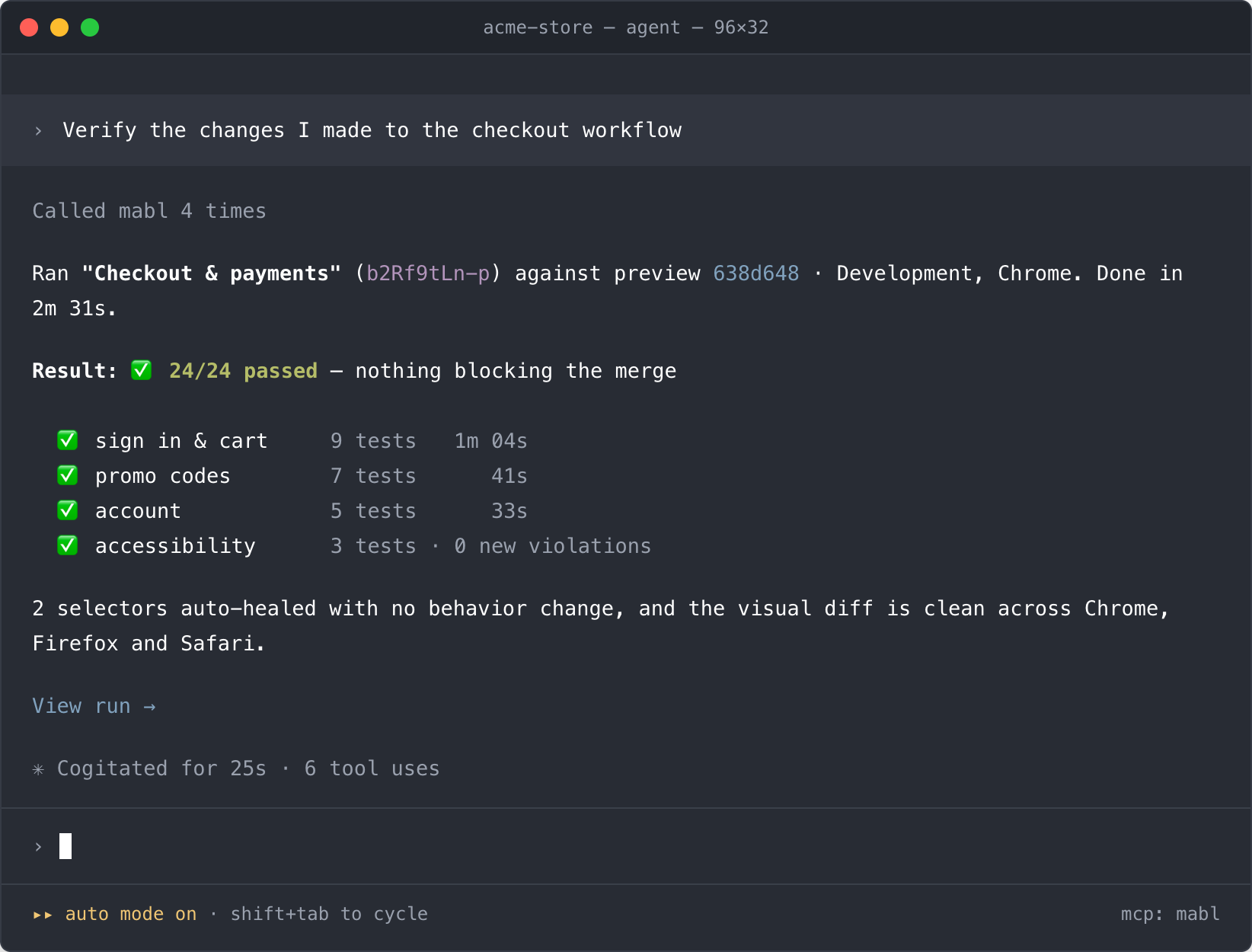Click the Cogitated for 25s text
The image size is (1252, 952).
[161, 768]
